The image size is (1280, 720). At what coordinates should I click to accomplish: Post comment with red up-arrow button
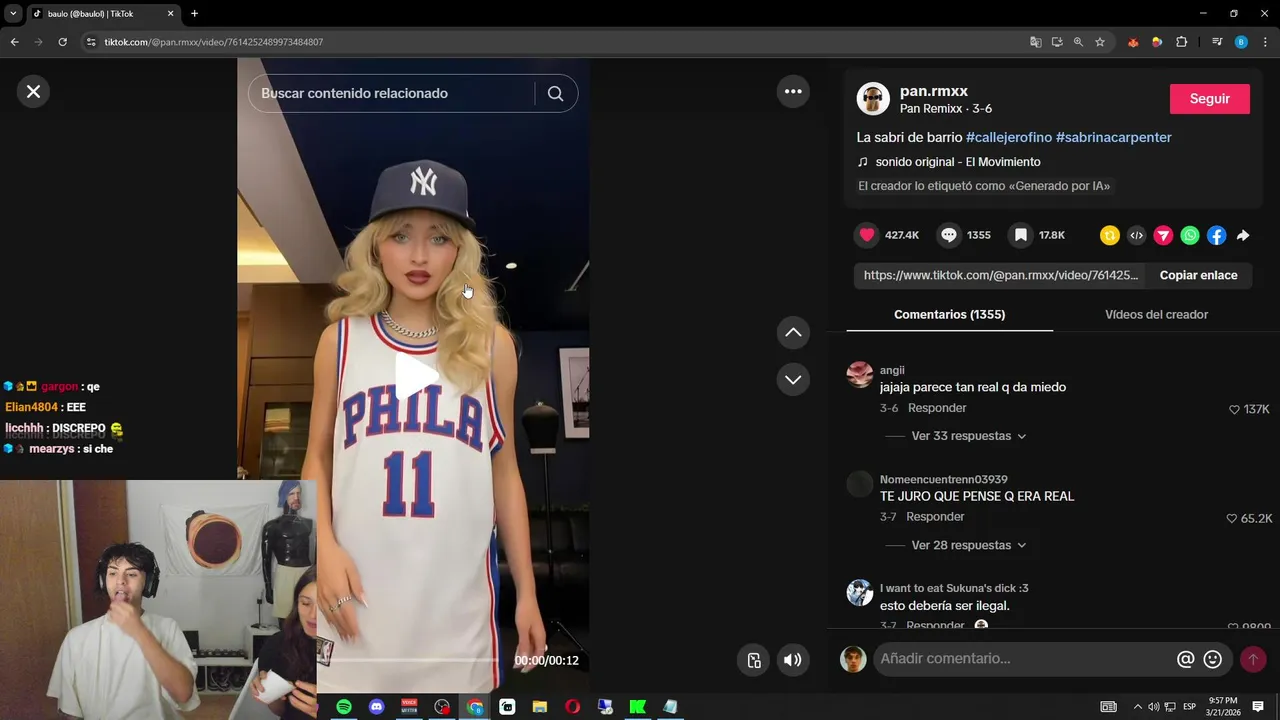pos(1253,659)
